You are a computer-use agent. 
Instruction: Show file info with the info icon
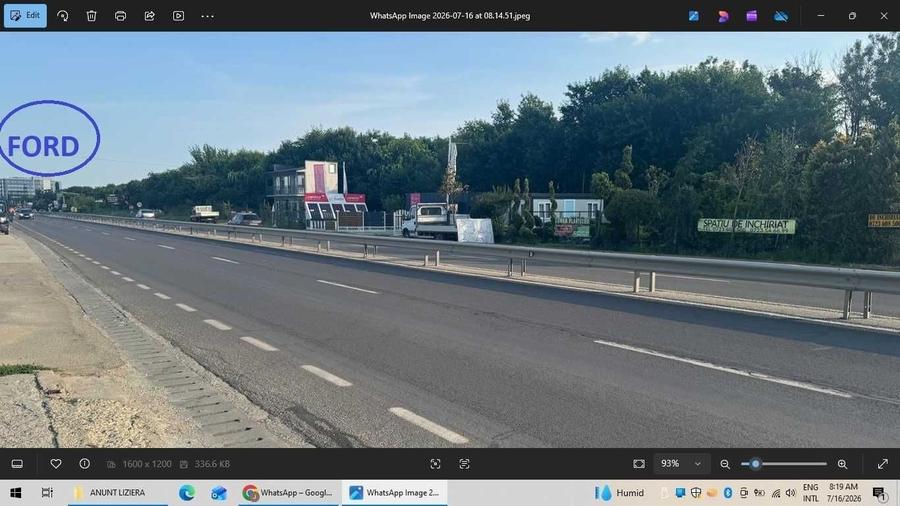point(84,464)
